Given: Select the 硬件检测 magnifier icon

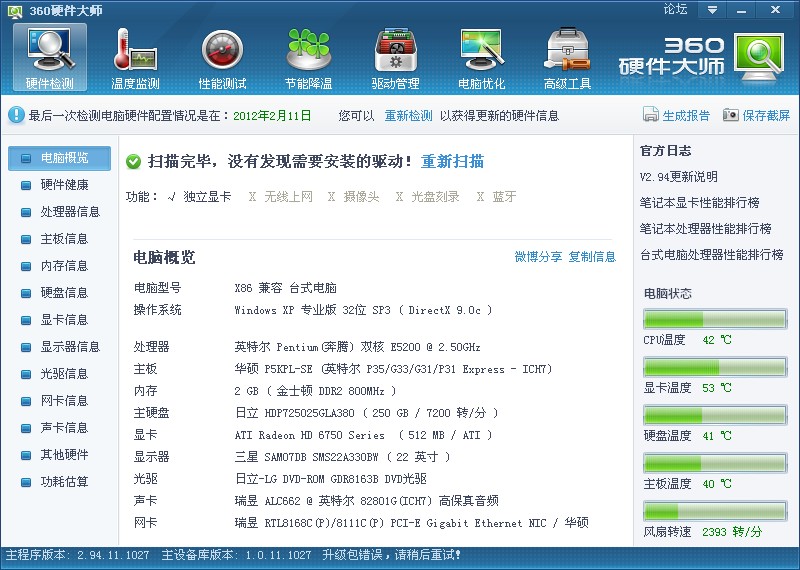Looking at the screenshot, I should 50,49.
